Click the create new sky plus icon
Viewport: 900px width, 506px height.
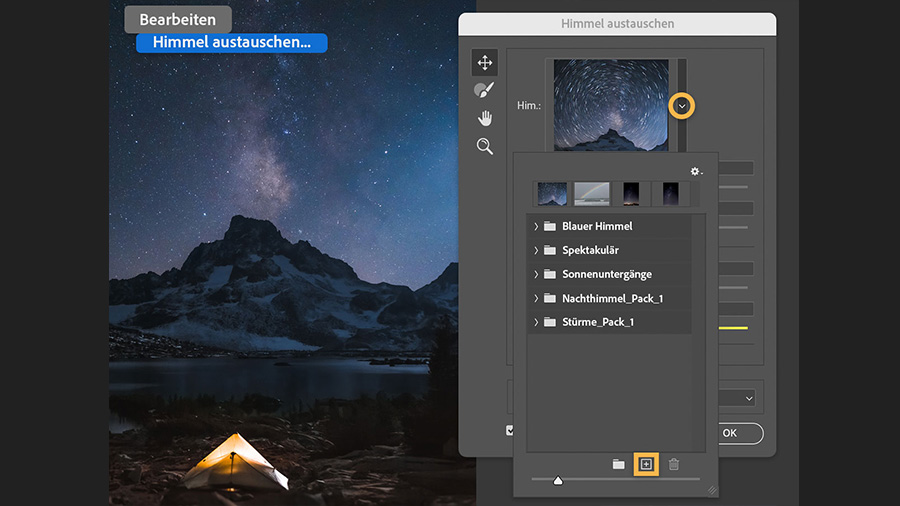(646, 464)
